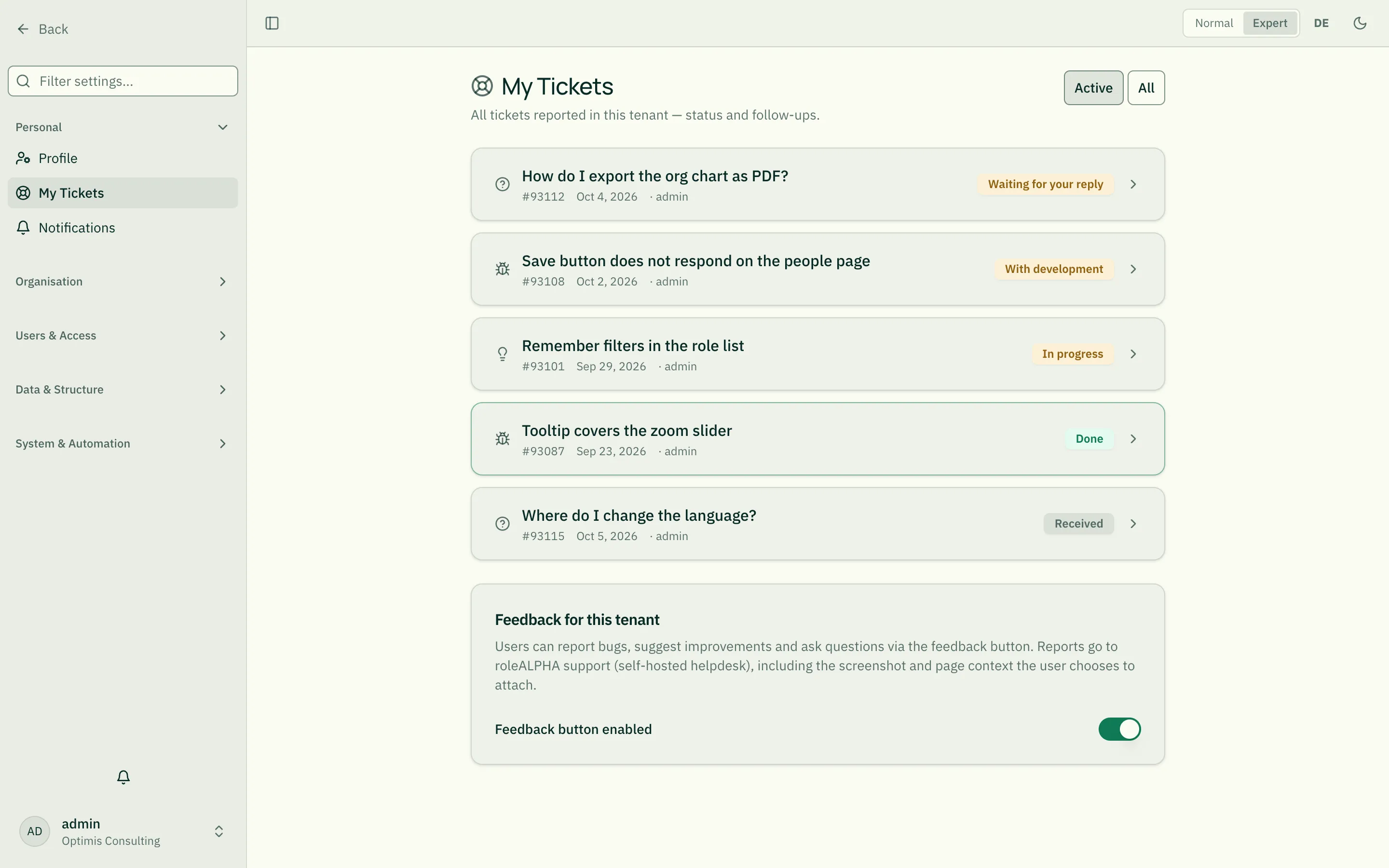Screen dimensions: 1389x868
Task: Toggle the sidebar panel icon
Action: (x=272, y=23)
